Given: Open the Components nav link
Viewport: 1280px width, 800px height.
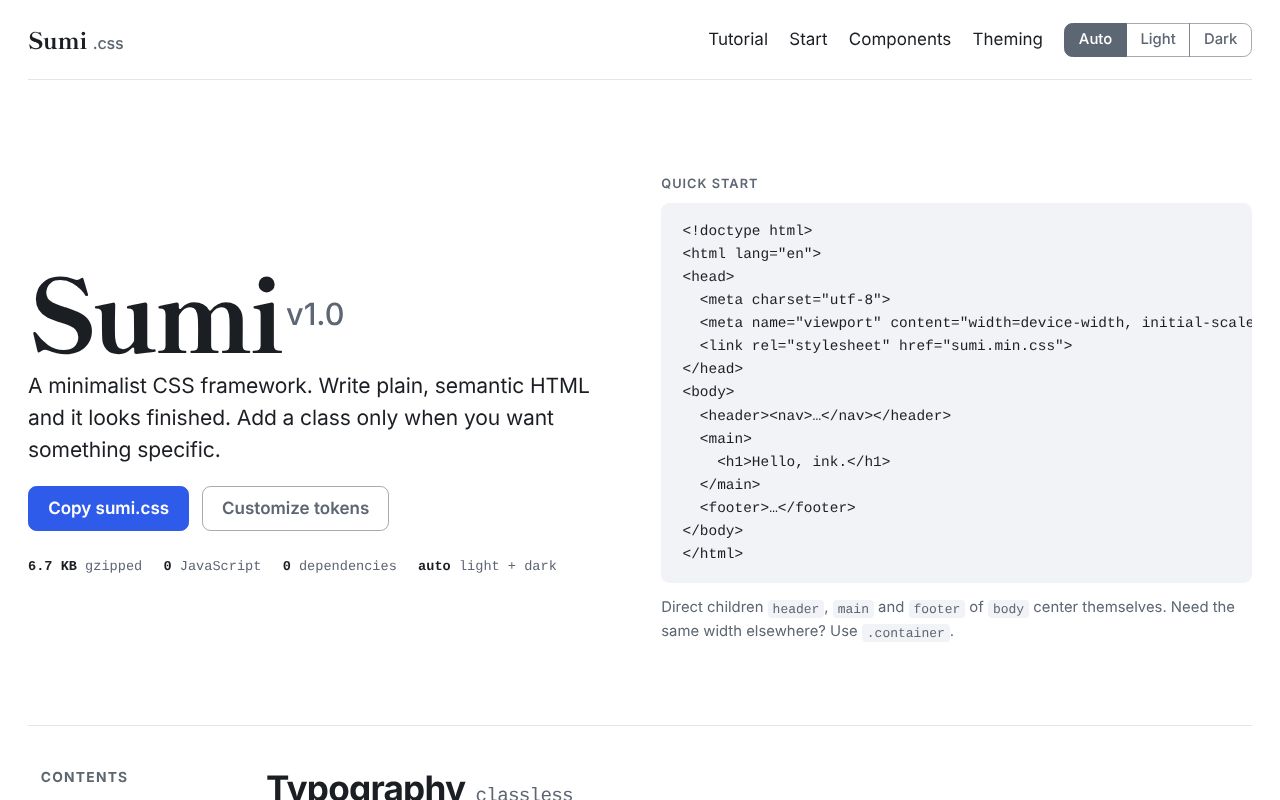Looking at the screenshot, I should (900, 39).
